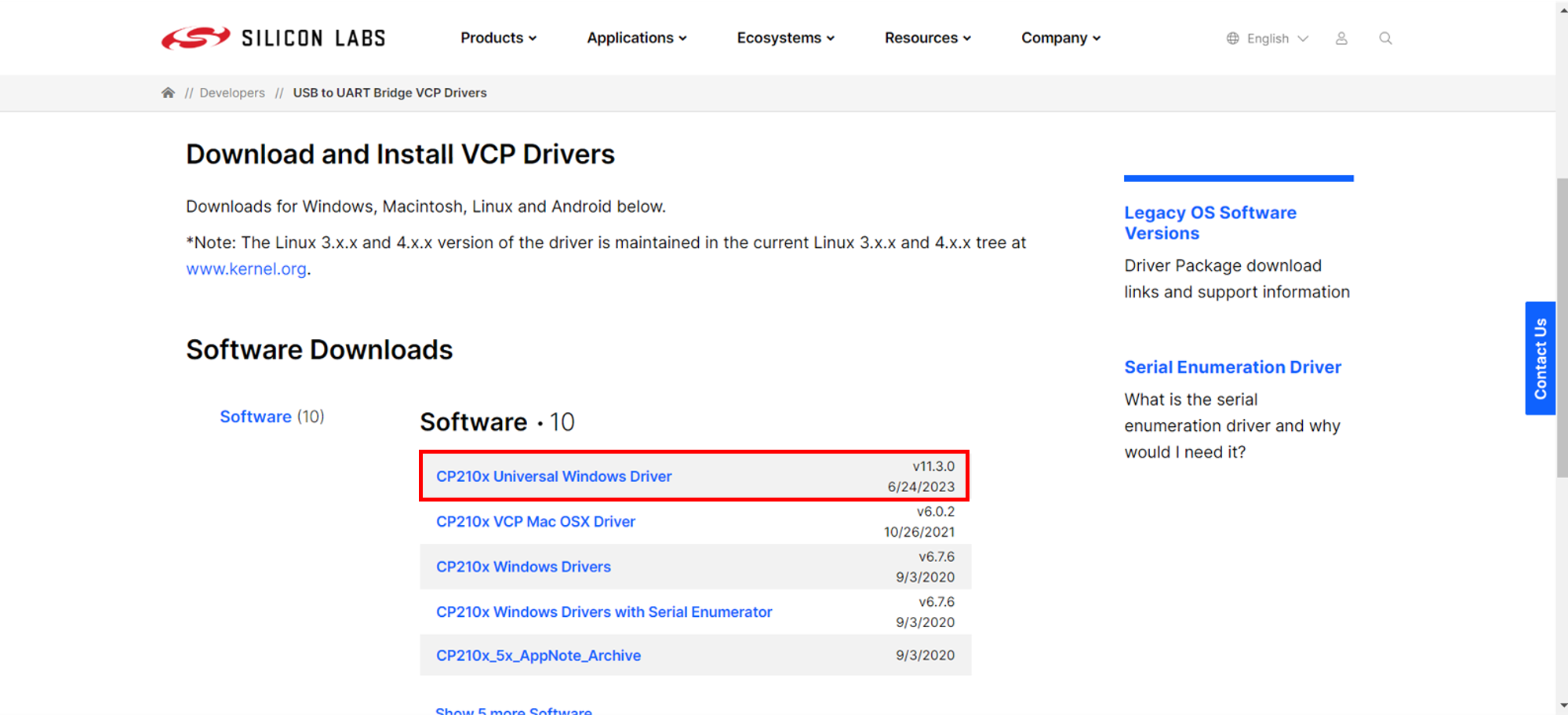1568x715 pixels.
Task: Click USB to UART Bridge VCP Drivers breadcrumb
Action: (x=390, y=93)
